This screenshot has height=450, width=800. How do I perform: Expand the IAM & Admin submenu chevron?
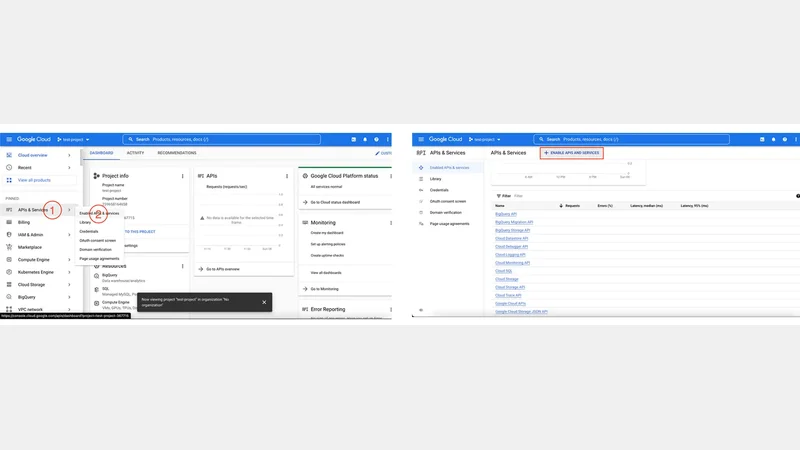[69, 235]
